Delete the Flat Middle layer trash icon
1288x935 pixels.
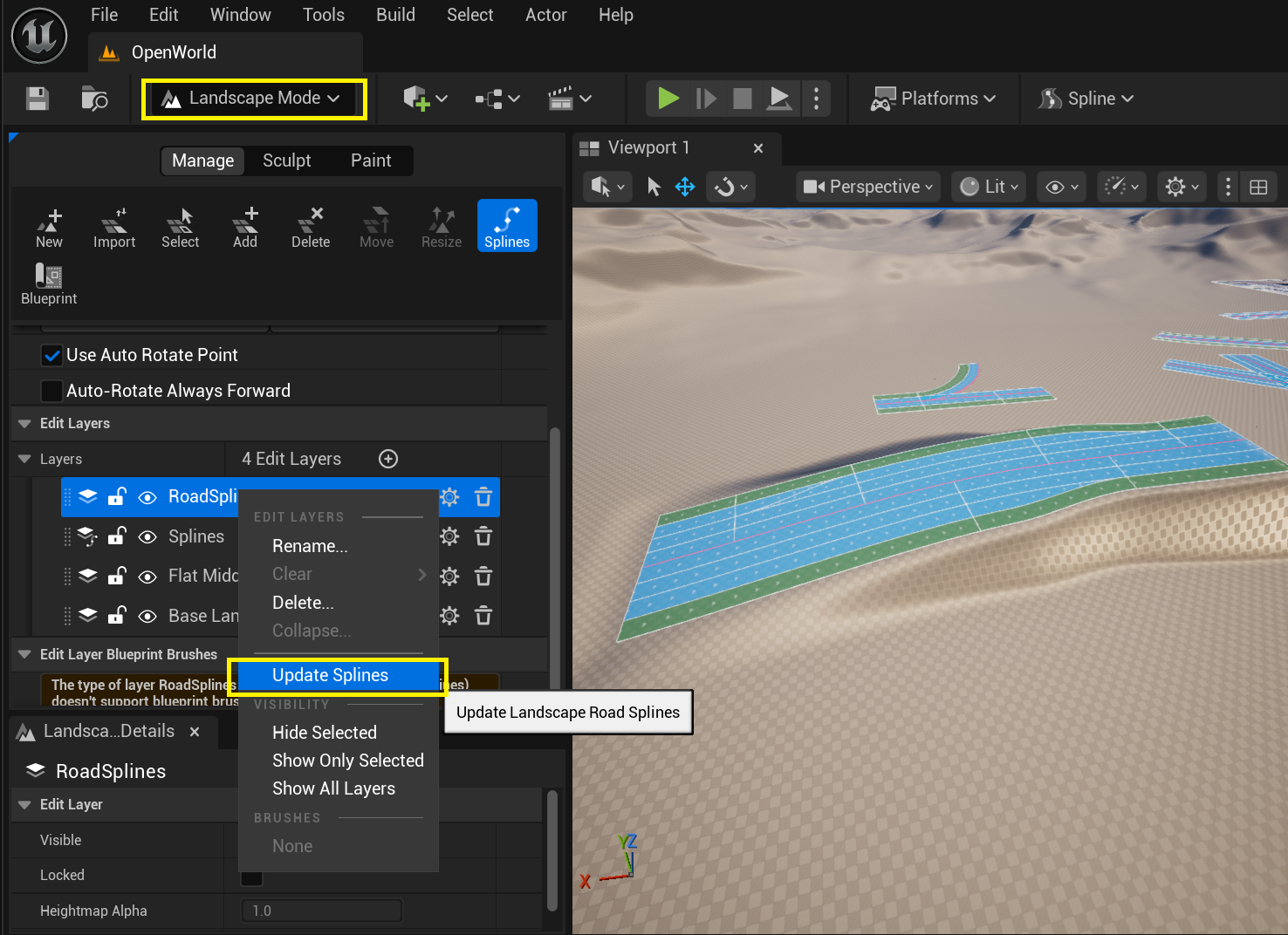(483, 576)
